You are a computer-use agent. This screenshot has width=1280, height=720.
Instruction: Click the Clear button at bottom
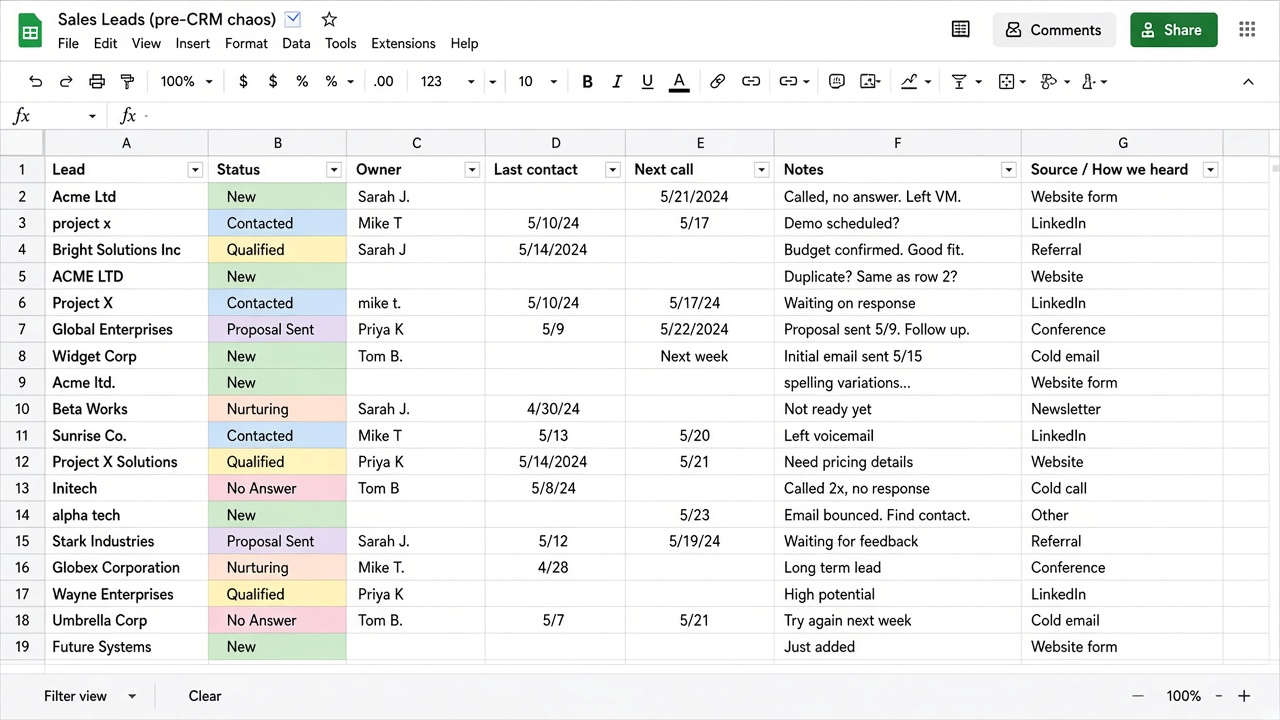click(205, 696)
